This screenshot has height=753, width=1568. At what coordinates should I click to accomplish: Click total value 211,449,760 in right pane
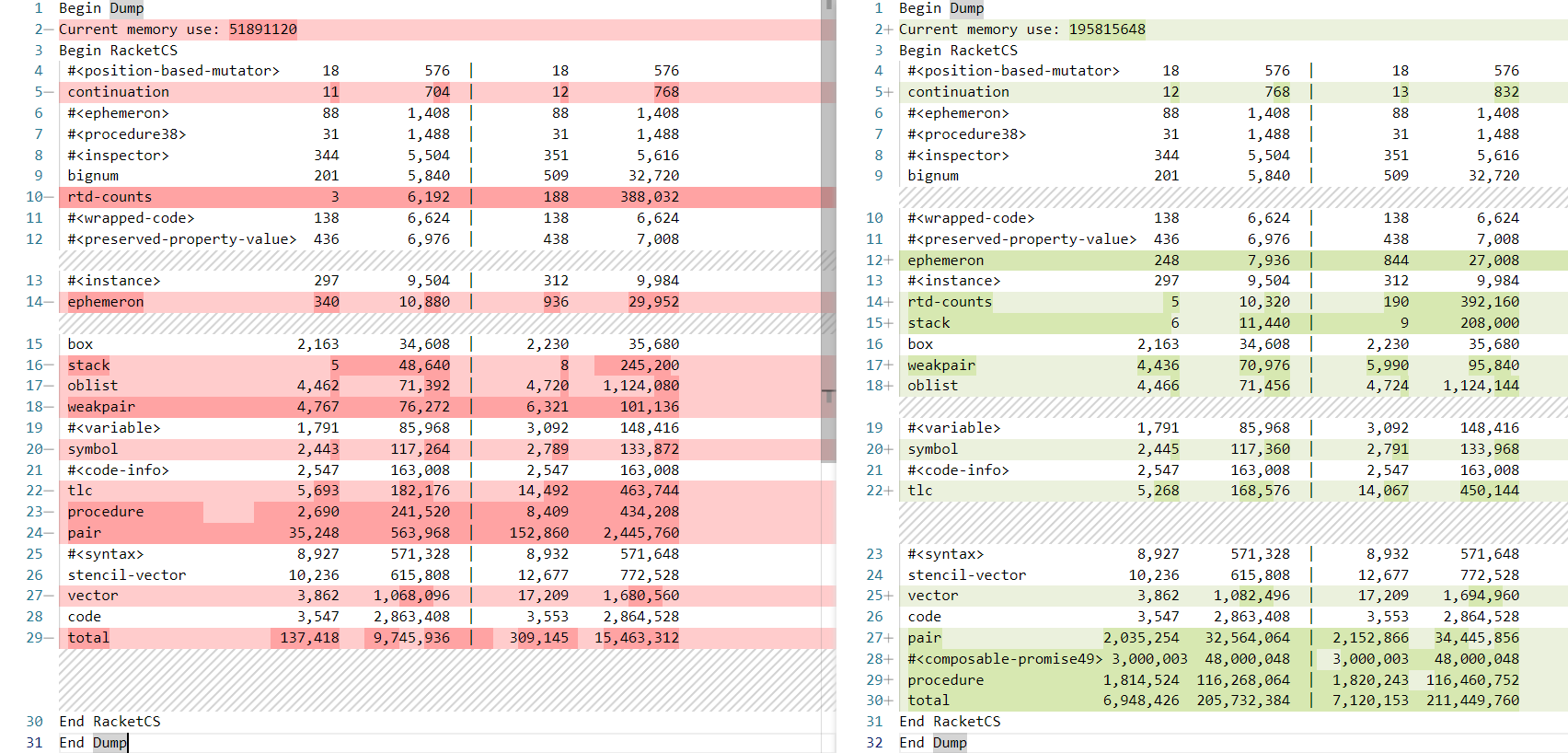point(1473,701)
